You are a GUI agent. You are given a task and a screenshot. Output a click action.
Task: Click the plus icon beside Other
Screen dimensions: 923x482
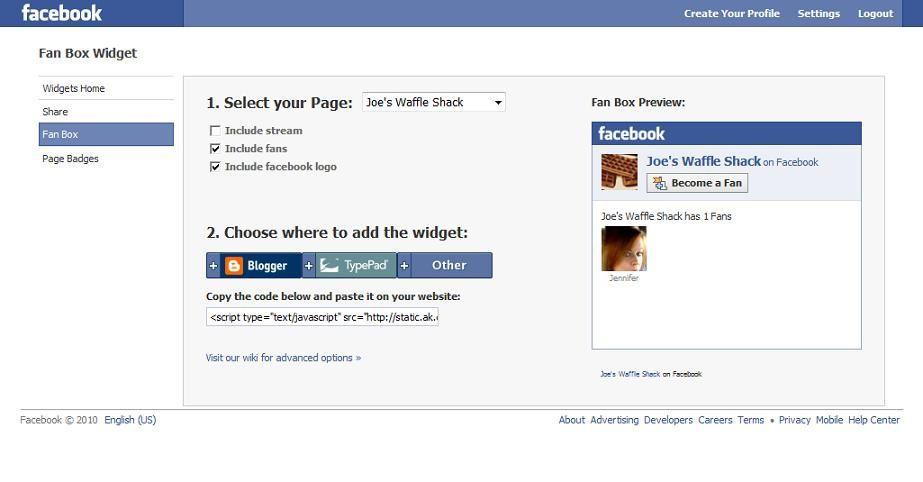[405, 266]
